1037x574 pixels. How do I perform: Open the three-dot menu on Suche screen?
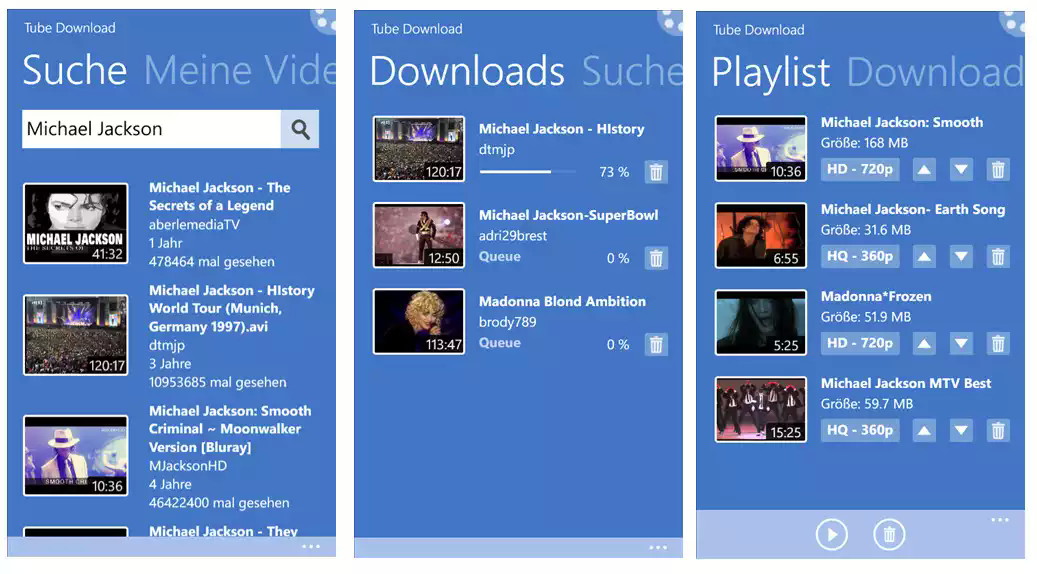pos(311,546)
